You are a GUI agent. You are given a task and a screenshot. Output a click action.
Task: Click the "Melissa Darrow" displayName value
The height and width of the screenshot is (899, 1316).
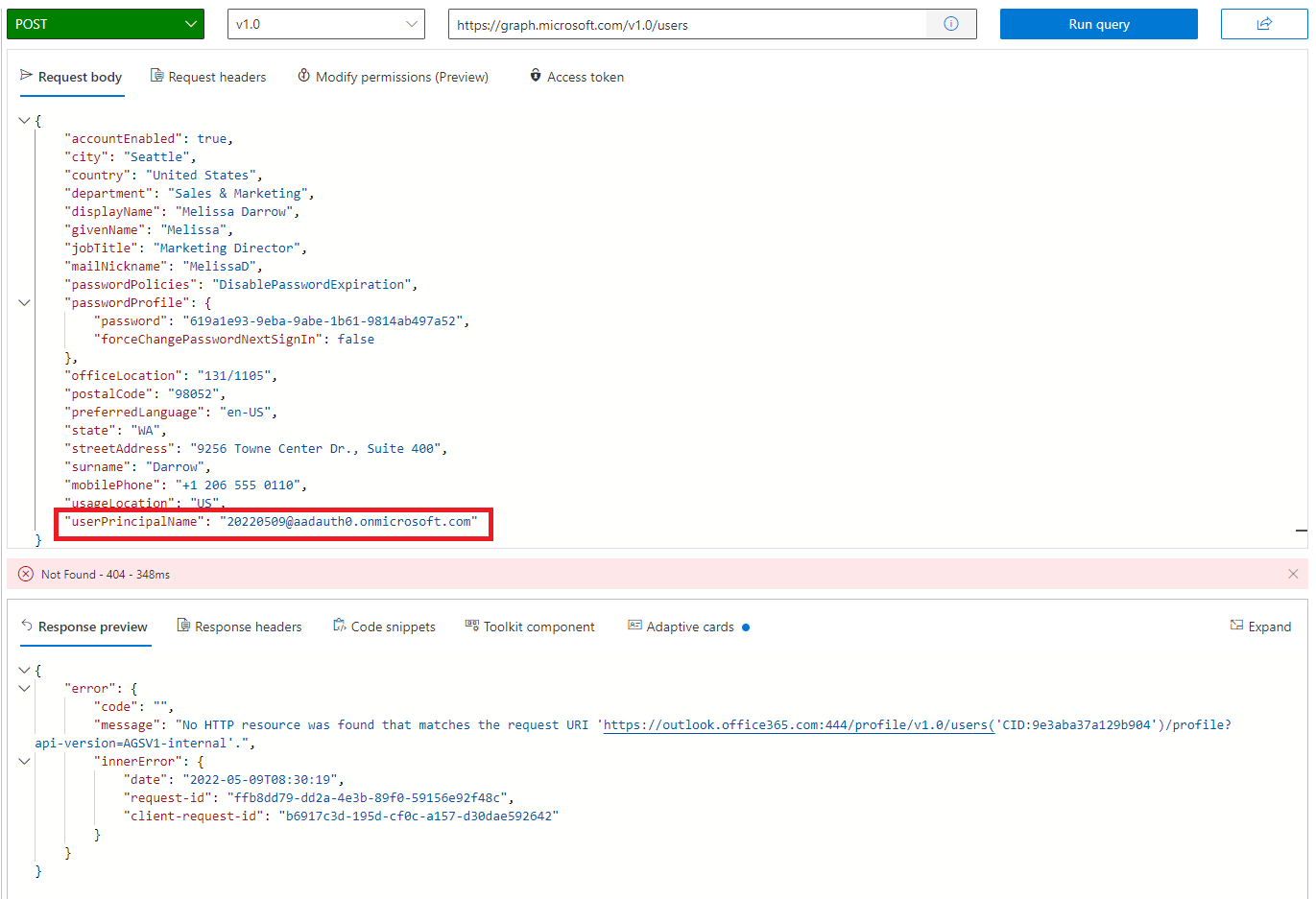234,211
